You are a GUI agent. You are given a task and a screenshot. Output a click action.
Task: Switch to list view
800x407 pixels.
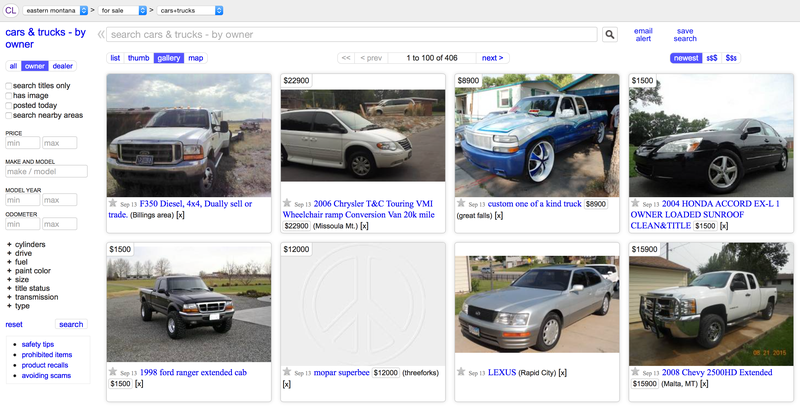coord(115,58)
